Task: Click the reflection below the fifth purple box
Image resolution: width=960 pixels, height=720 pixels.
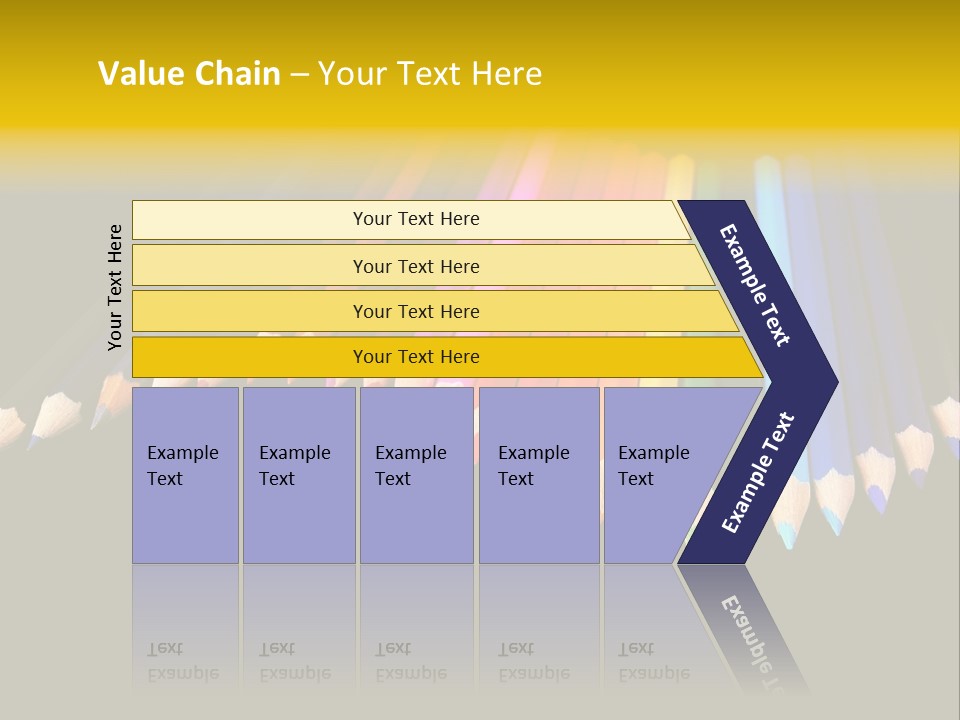Action: 654,662
